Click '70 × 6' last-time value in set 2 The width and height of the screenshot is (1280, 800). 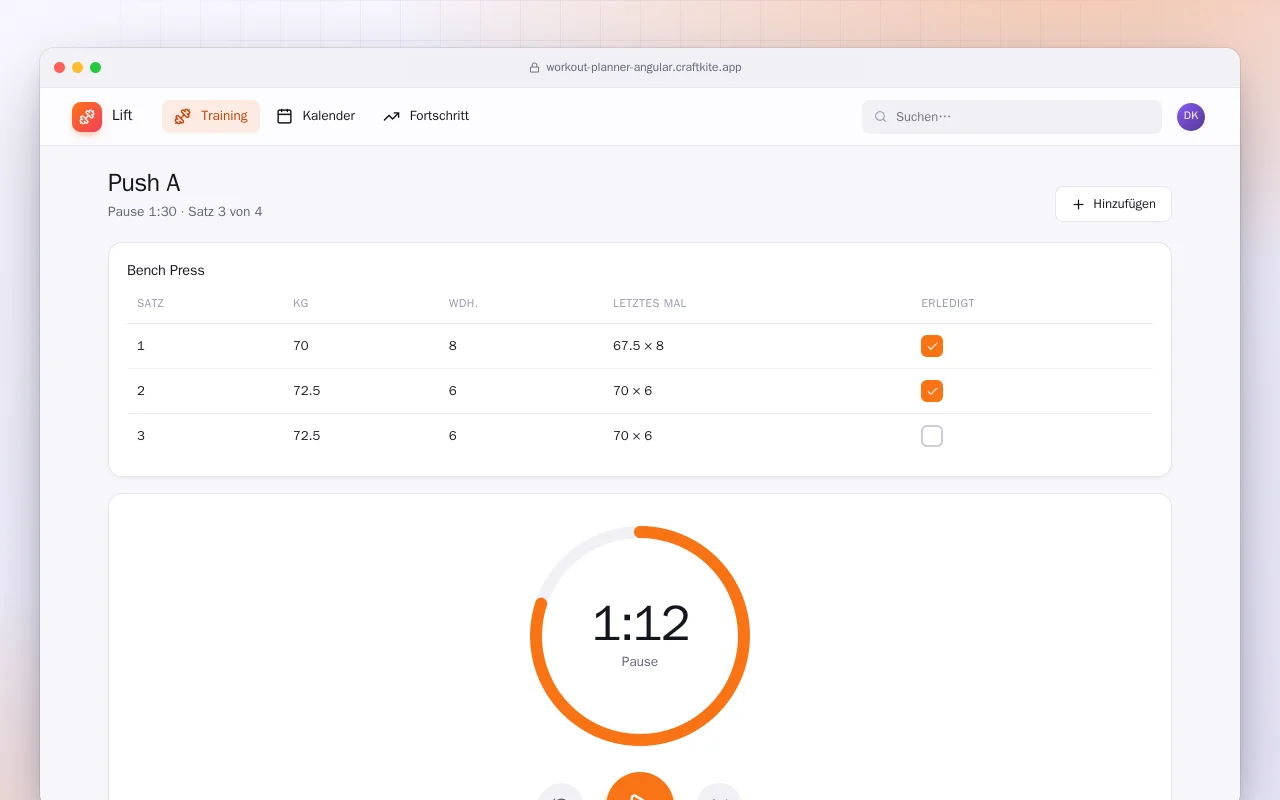[632, 391]
